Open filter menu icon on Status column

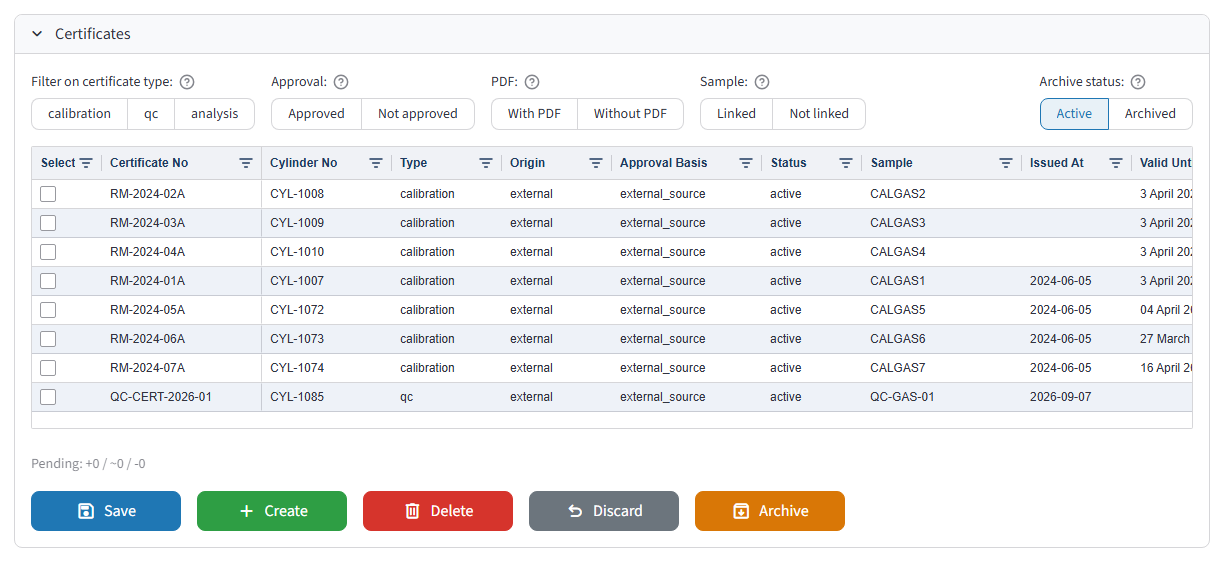[x=846, y=163]
